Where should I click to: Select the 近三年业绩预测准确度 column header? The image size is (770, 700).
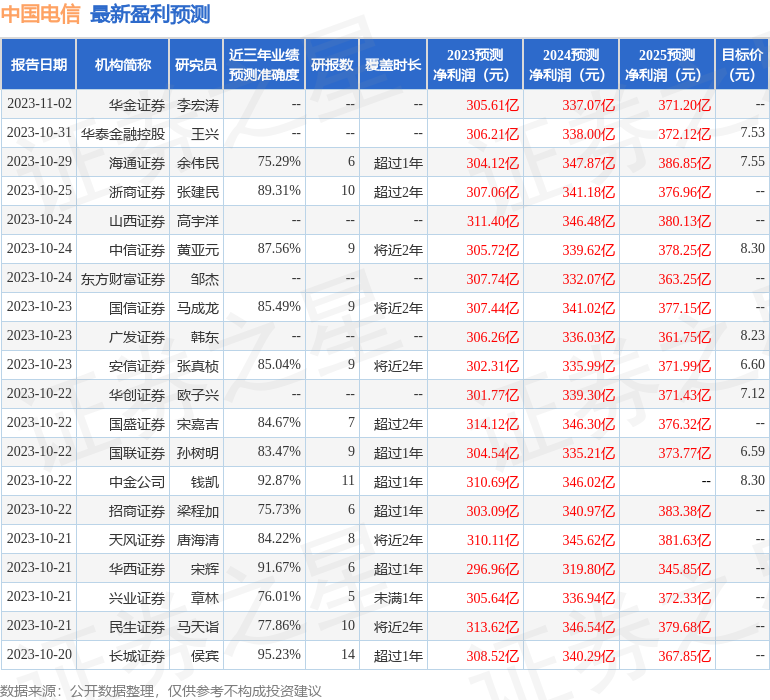tap(264, 64)
